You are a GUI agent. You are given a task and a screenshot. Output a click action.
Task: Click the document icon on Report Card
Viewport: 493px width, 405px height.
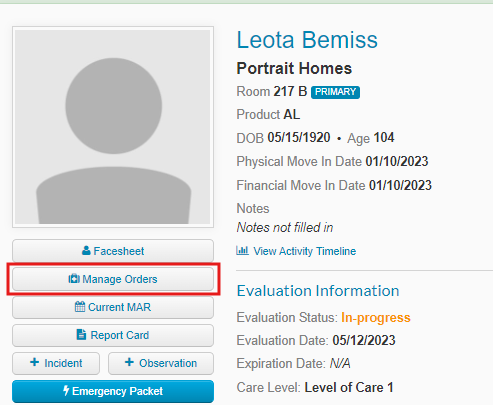pos(81,335)
